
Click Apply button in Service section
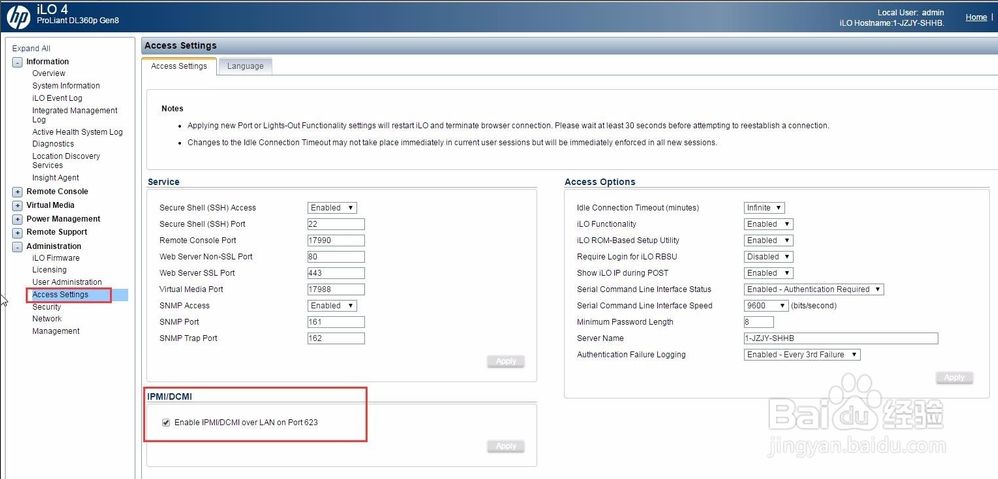coord(506,361)
